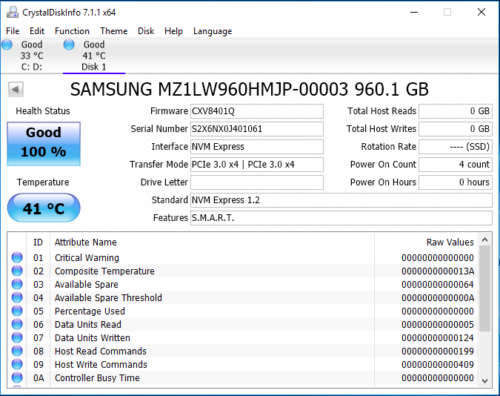Click the Standard field NVM Express 1.2

click(x=341, y=200)
